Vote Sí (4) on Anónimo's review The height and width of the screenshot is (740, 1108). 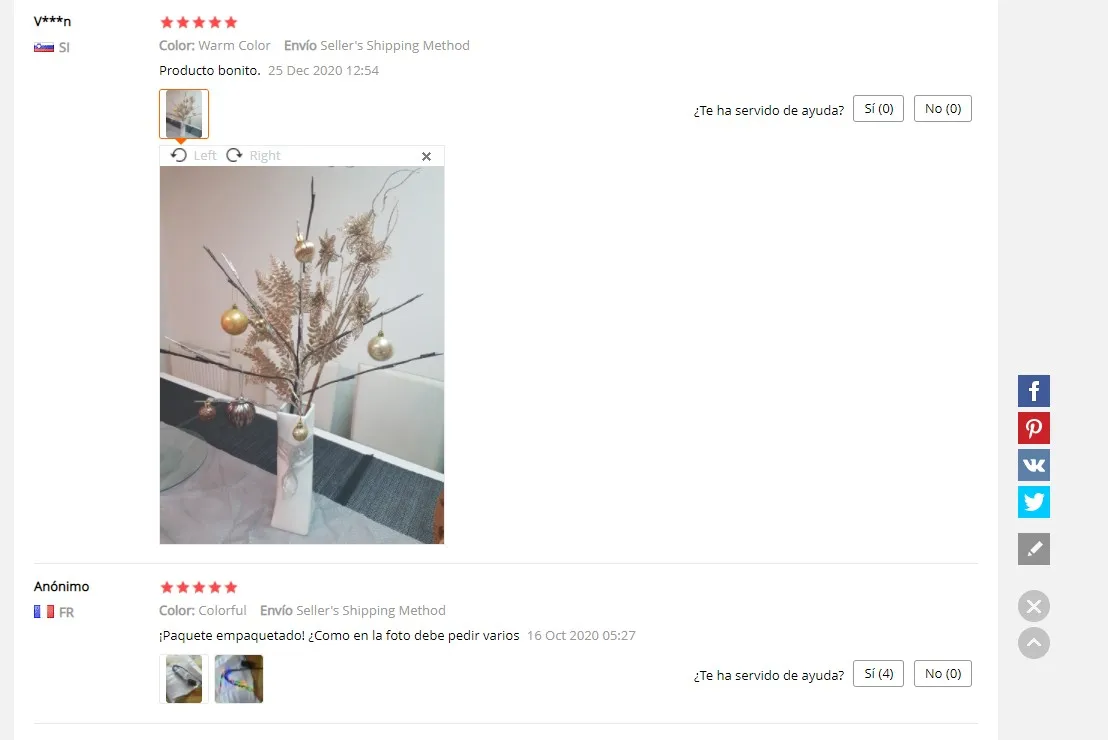pyautogui.click(x=878, y=674)
